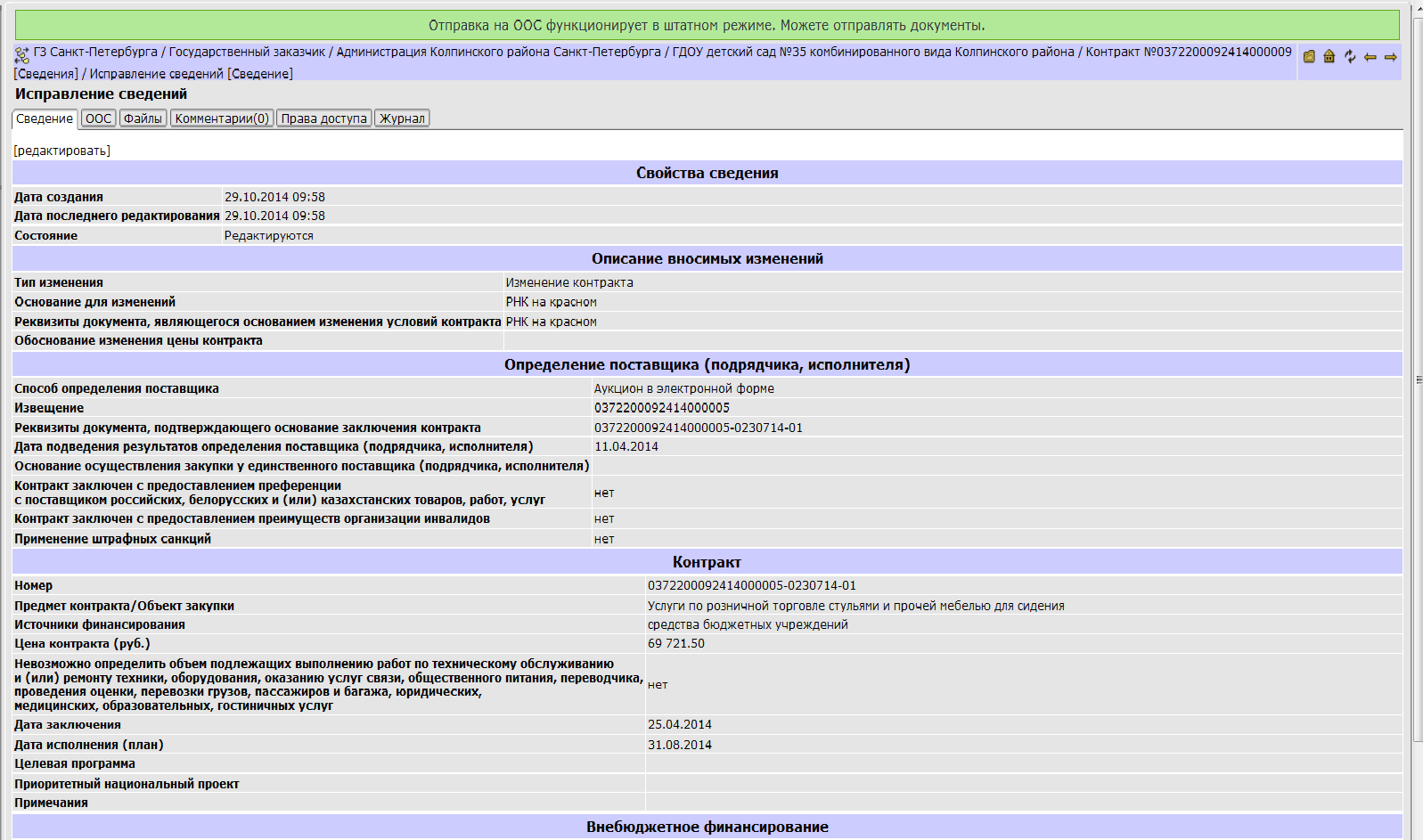Open the Администрация Колпинского района breadcrumb
Image resolution: width=1423 pixels, height=840 pixels.
(x=499, y=52)
